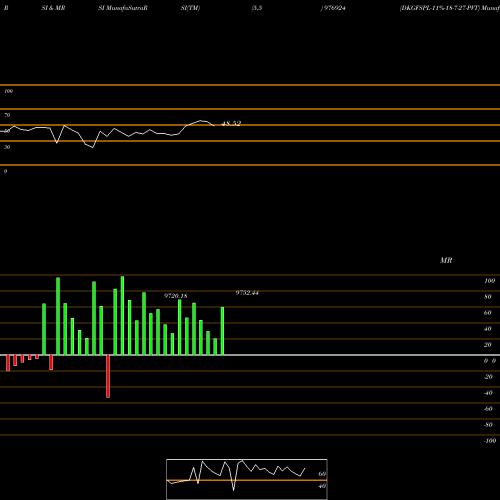Click the 9752.44 value label
This screenshot has width=500, height=500.
pyautogui.click(x=247, y=293)
